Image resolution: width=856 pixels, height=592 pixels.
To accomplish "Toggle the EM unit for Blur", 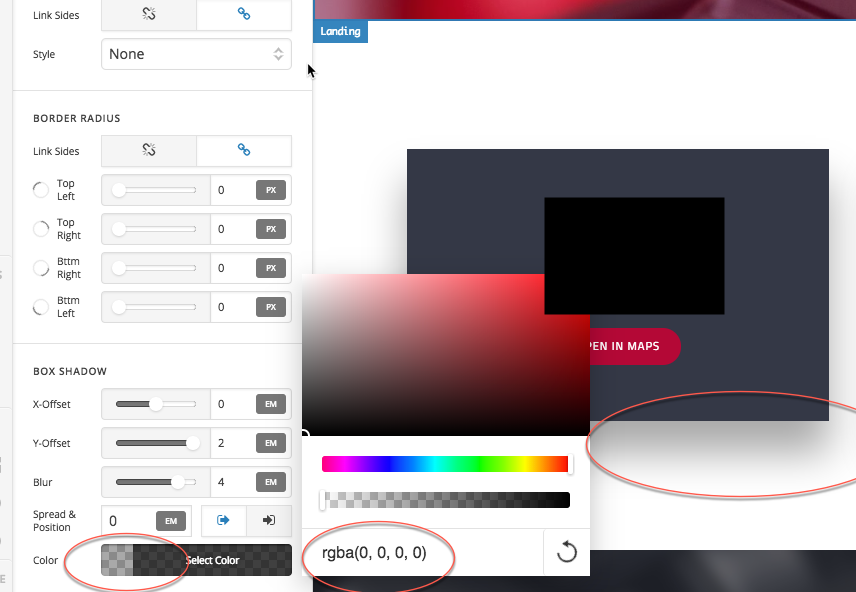I will 270,482.
